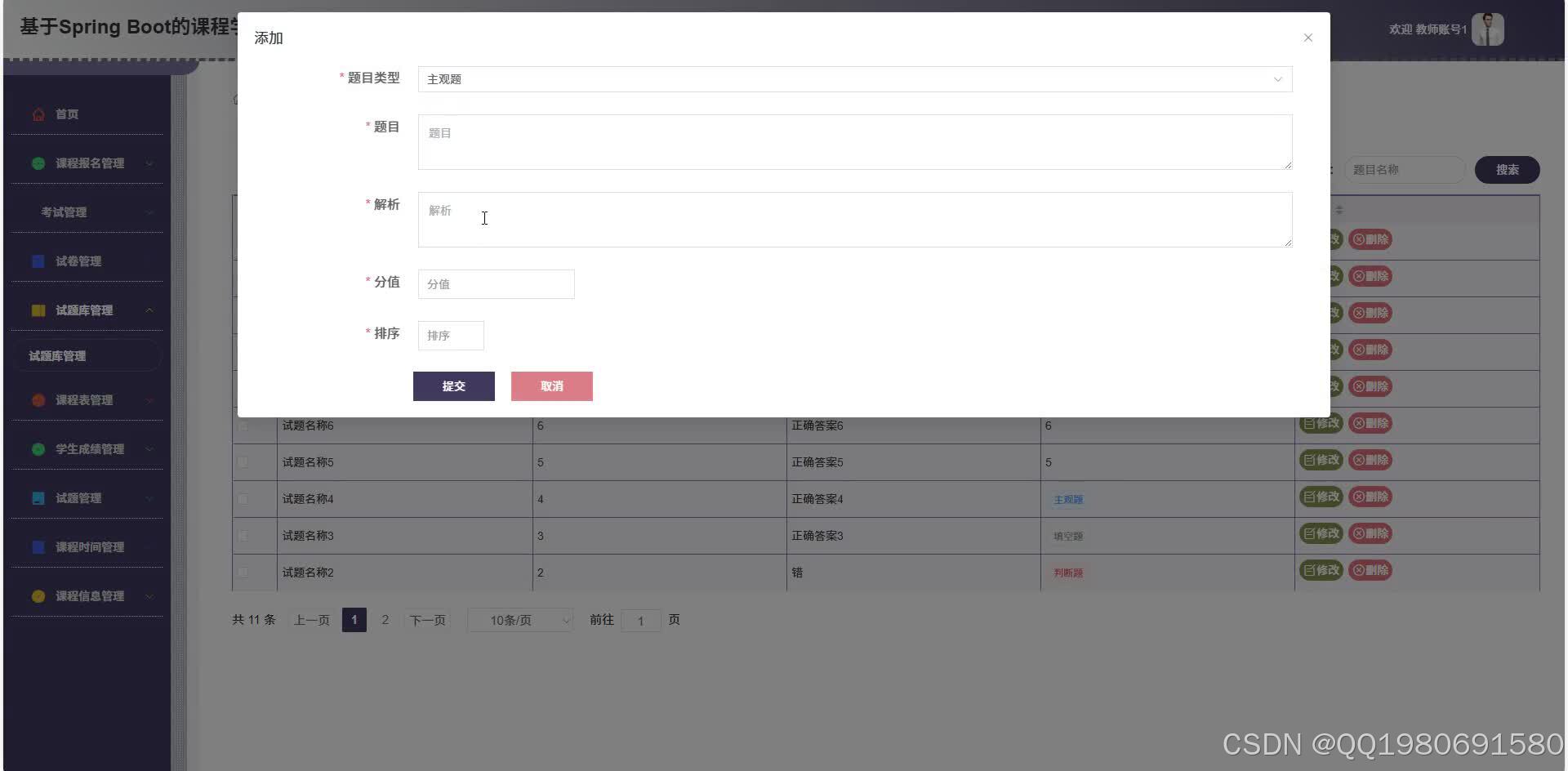Image resolution: width=1568 pixels, height=771 pixels.
Task: Click 删除 for row 试题名称6
Action: pos(1370,423)
